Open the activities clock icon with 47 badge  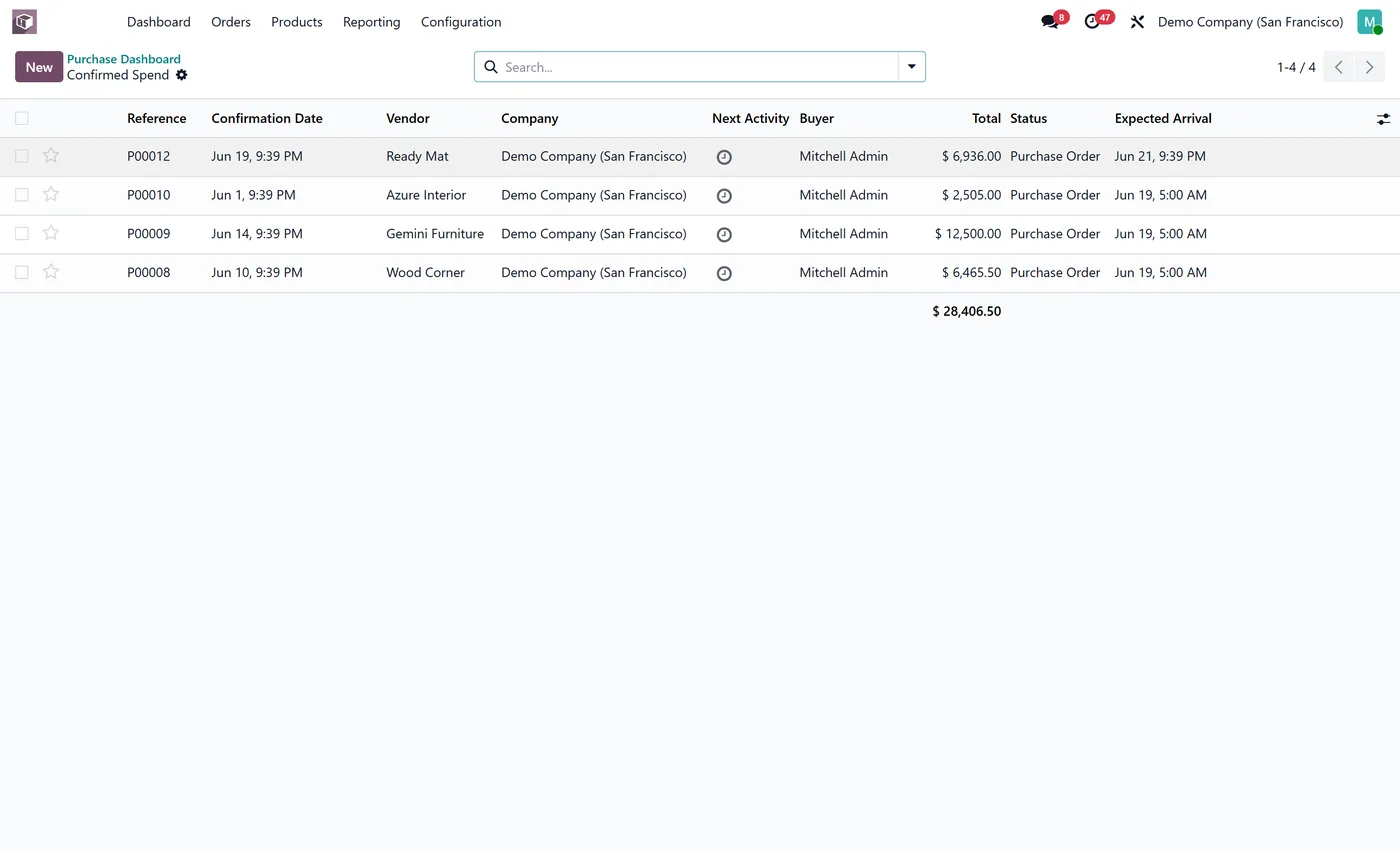(x=1092, y=22)
